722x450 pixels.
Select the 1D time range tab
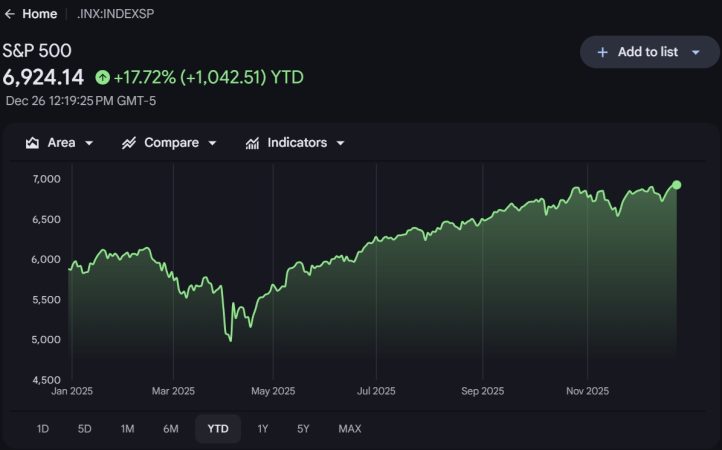coord(43,429)
